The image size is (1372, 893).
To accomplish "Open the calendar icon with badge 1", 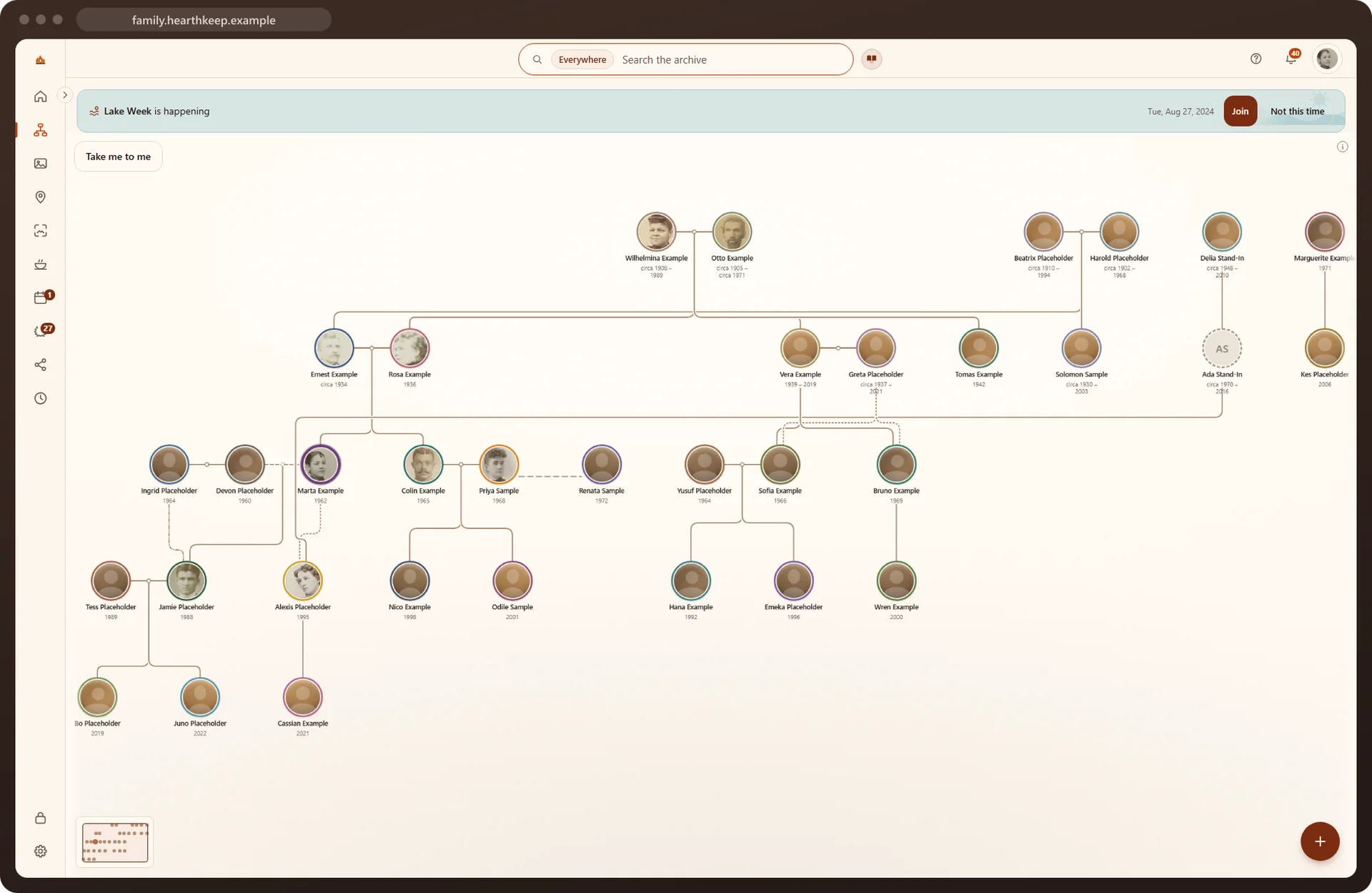I will click(41, 297).
